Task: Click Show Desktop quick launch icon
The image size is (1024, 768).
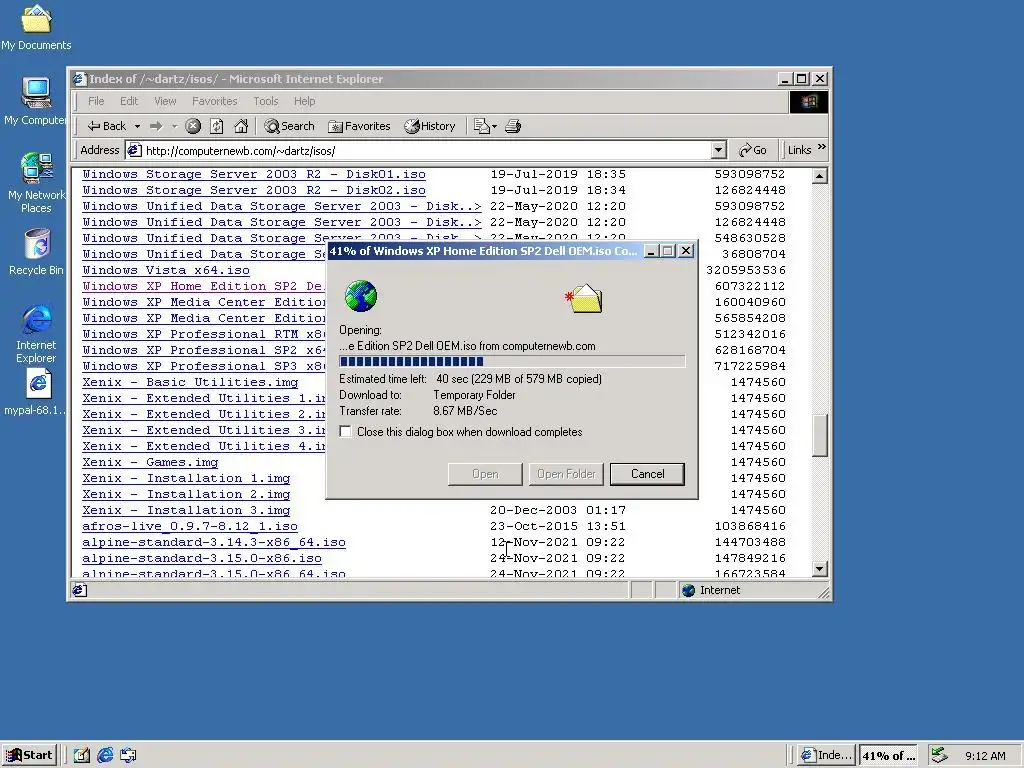Action: (82, 755)
